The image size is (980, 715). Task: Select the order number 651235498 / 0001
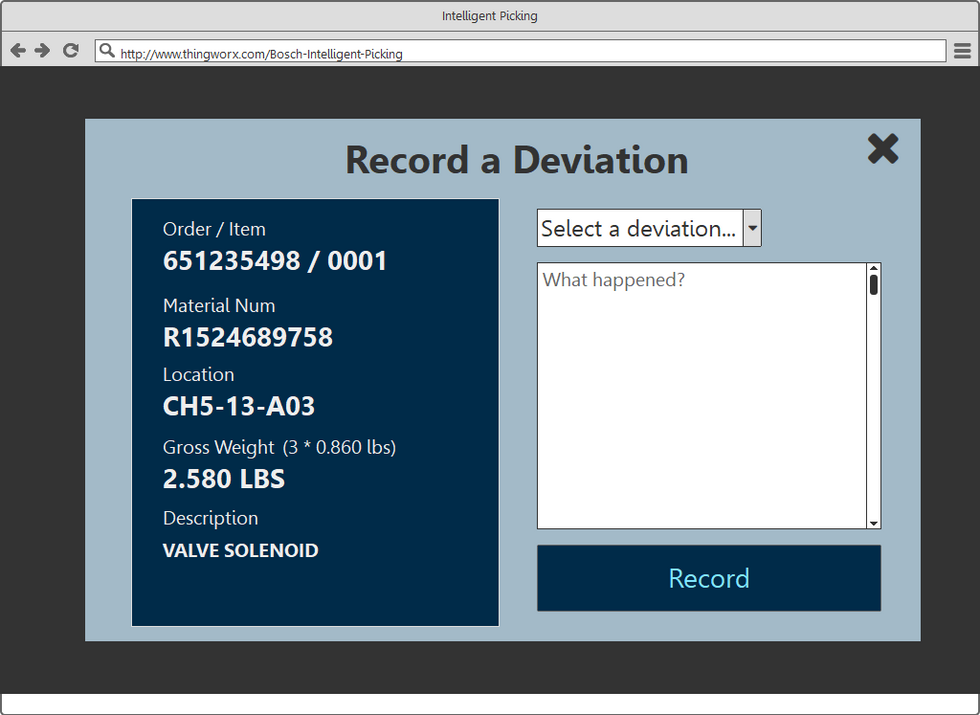click(x=275, y=261)
